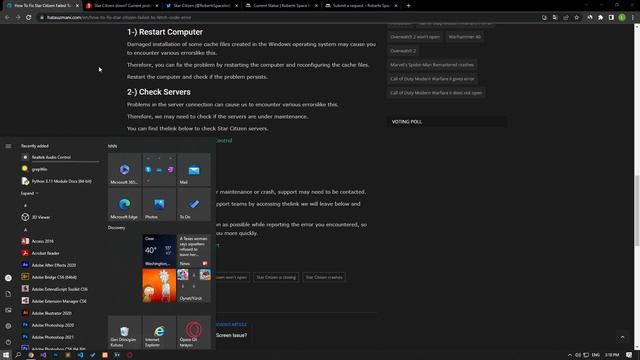
Task: Switch to the Current Status Roberts Space tab
Action: (x=281, y=6)
